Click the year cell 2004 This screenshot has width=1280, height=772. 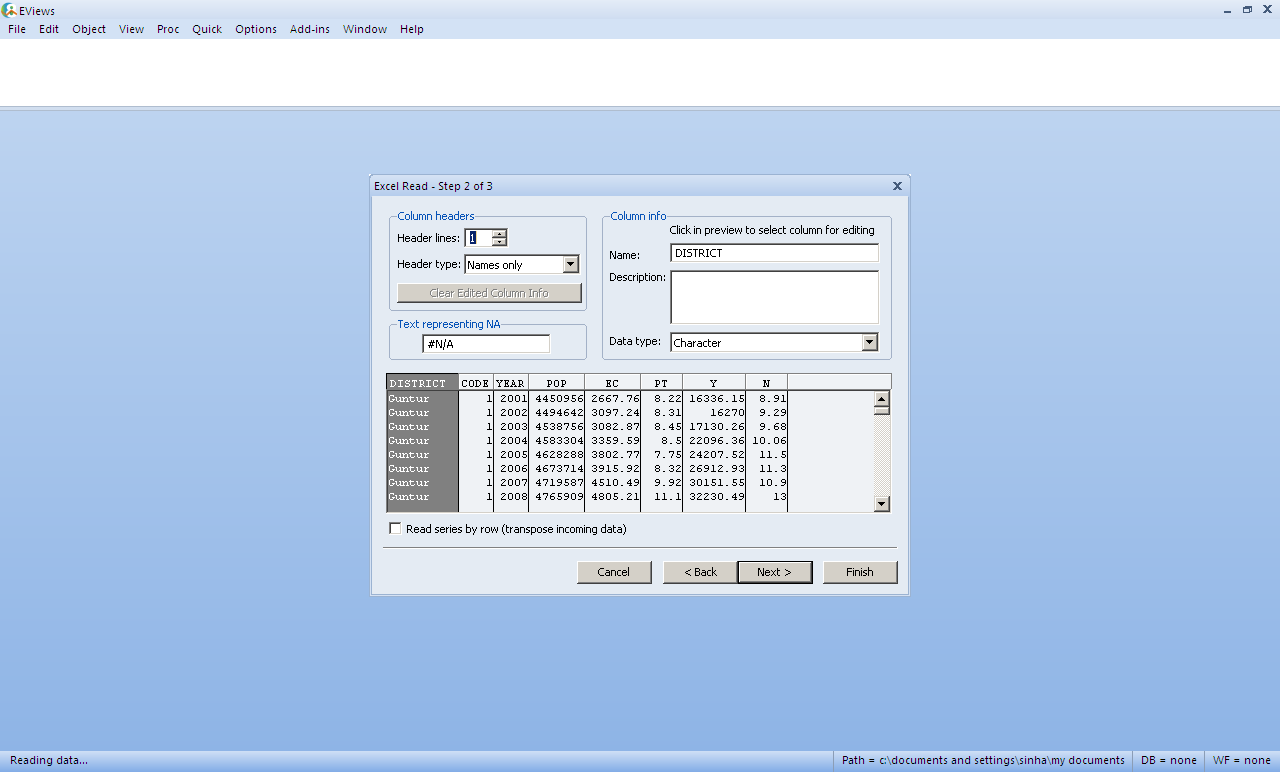(x=513, y=441)
